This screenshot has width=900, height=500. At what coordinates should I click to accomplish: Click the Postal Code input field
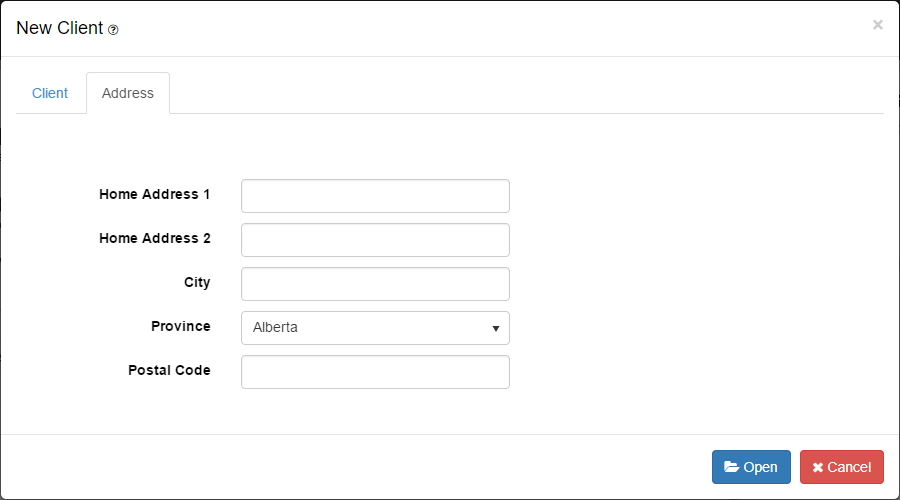click(x=375, y=372)
